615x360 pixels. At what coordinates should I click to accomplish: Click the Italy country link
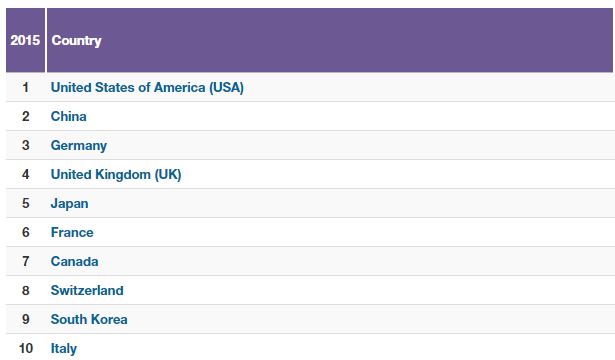click(64, 348)
